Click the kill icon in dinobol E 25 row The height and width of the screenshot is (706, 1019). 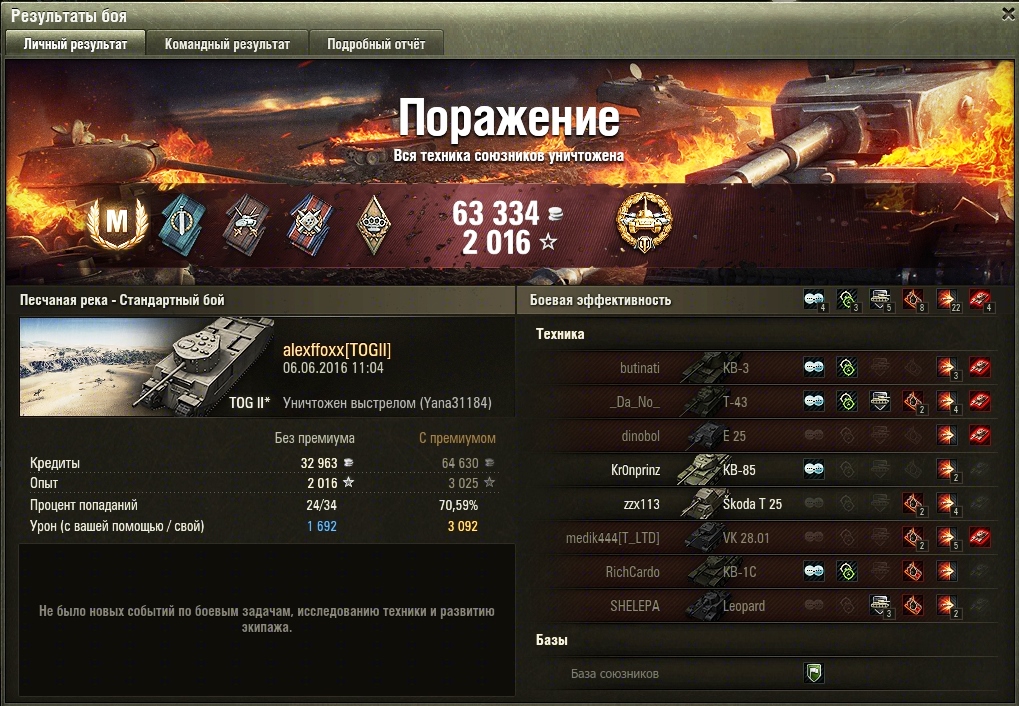tap(979, 435)
